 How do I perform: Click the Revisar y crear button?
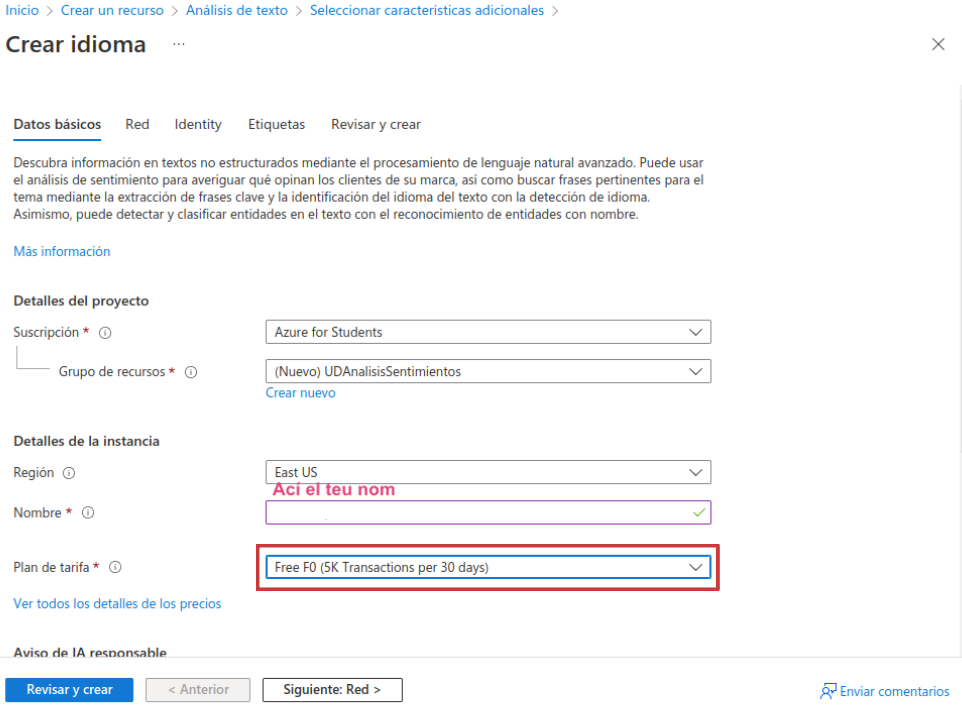click(68, 689)
